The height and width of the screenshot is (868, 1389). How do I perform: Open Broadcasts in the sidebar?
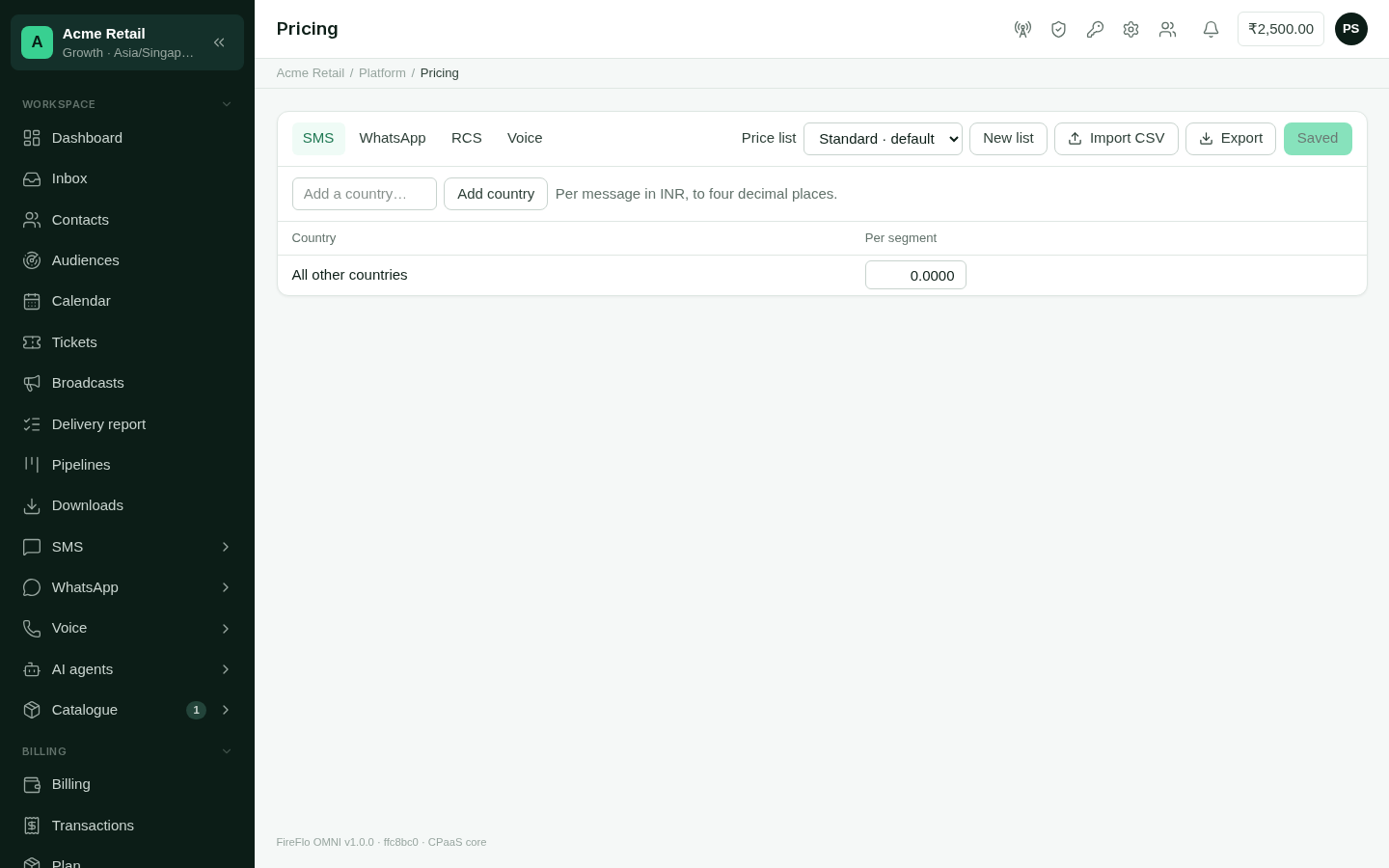pyautogui.click(x=127, y=383)
